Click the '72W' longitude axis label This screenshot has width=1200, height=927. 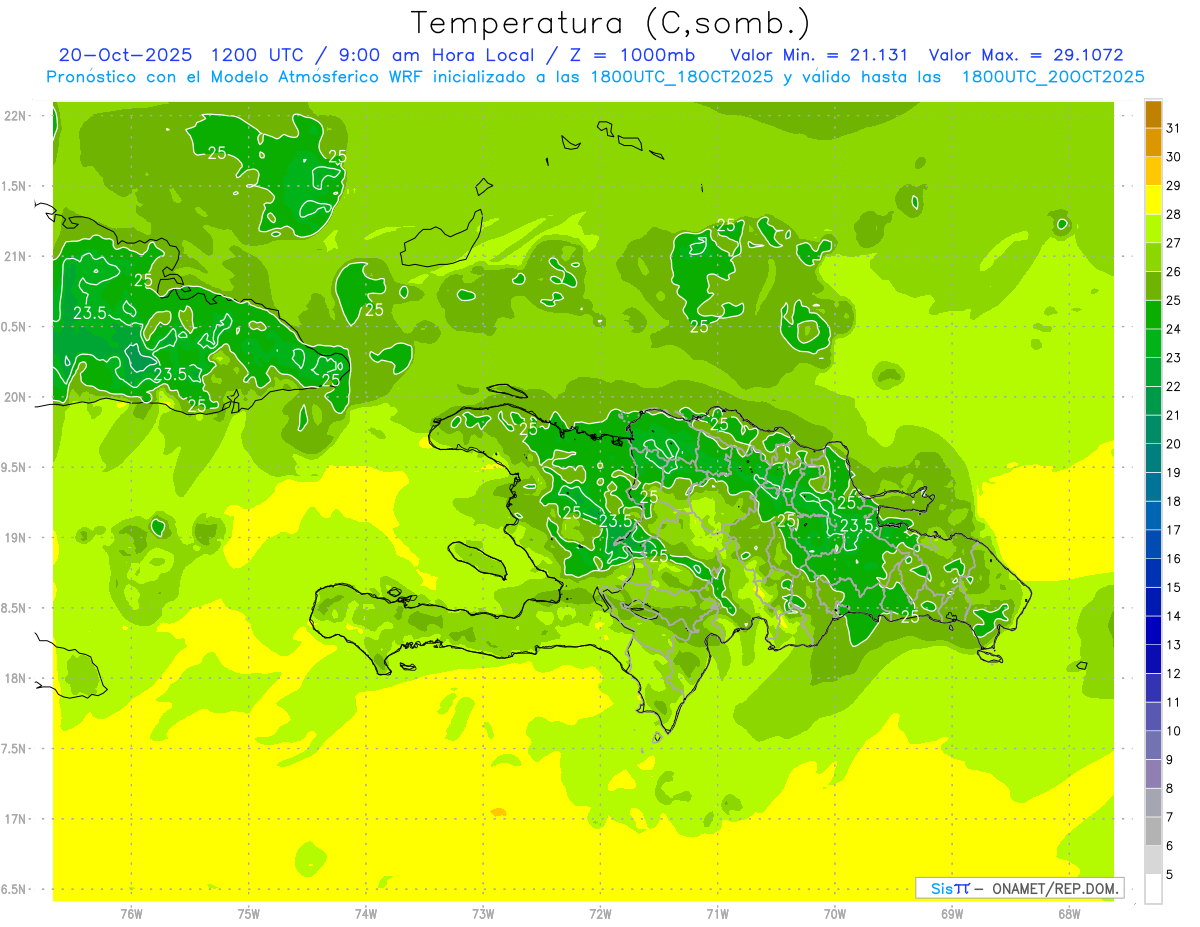600,913
